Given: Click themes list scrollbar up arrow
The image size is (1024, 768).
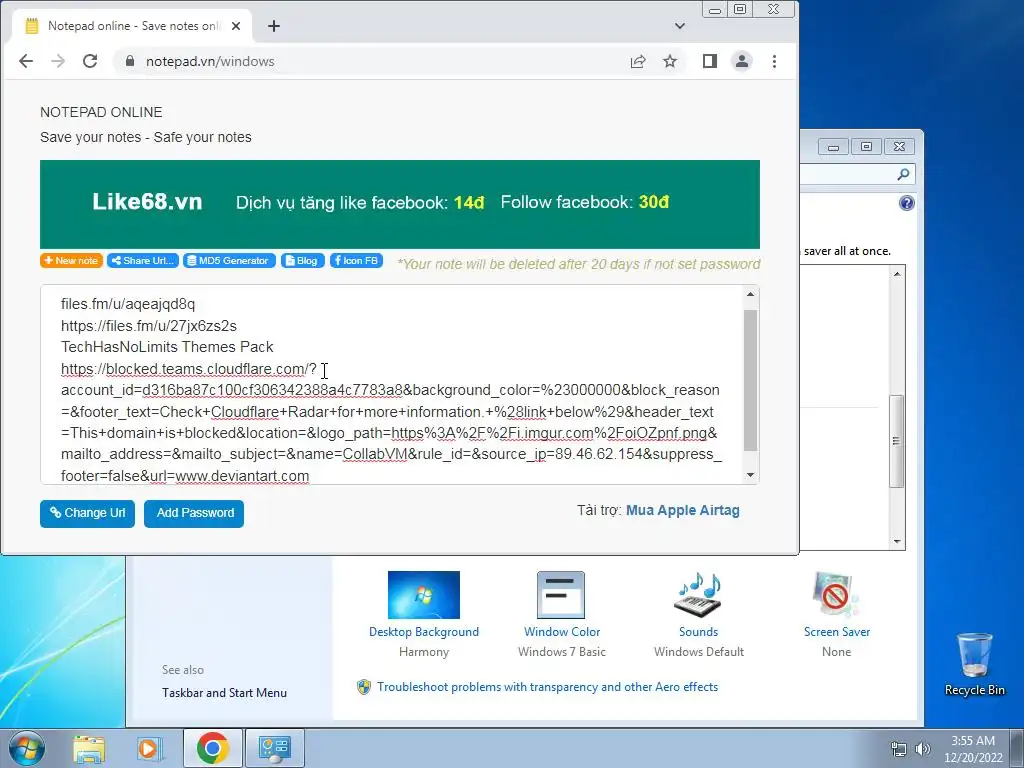Looking at the screenshot, I should pos(897,274).
